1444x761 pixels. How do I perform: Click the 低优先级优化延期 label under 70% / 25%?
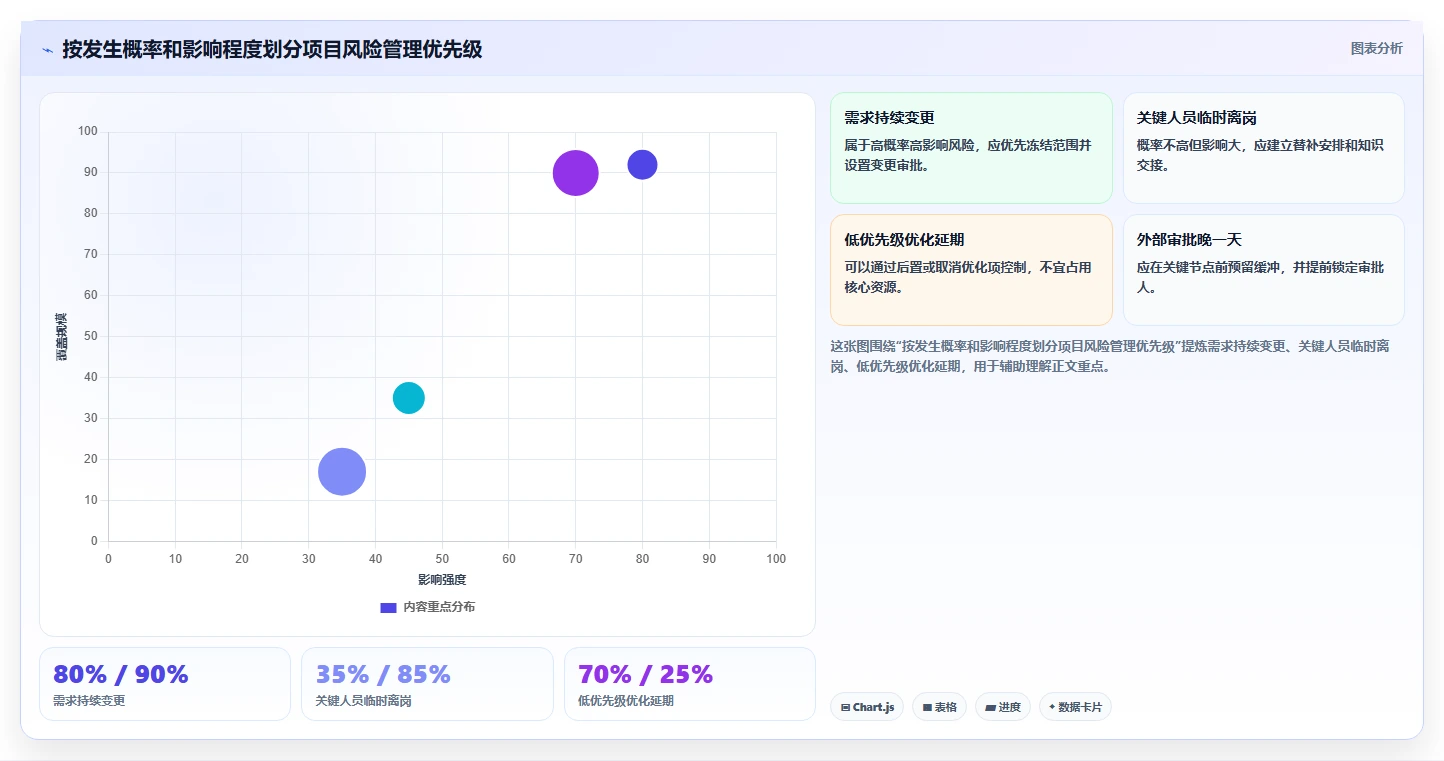click(626, 701)
